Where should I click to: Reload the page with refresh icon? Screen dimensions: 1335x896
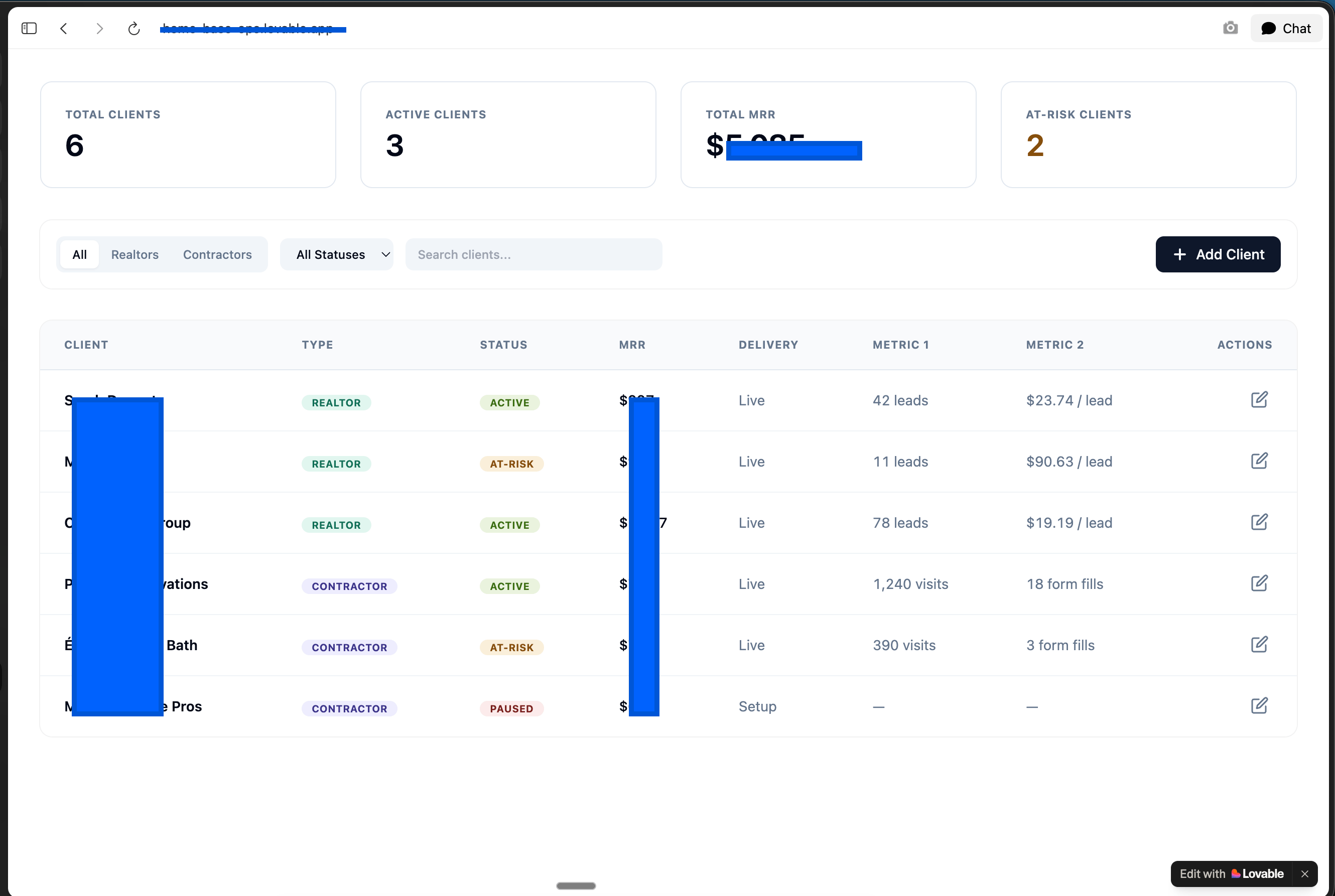pos(133,28)
